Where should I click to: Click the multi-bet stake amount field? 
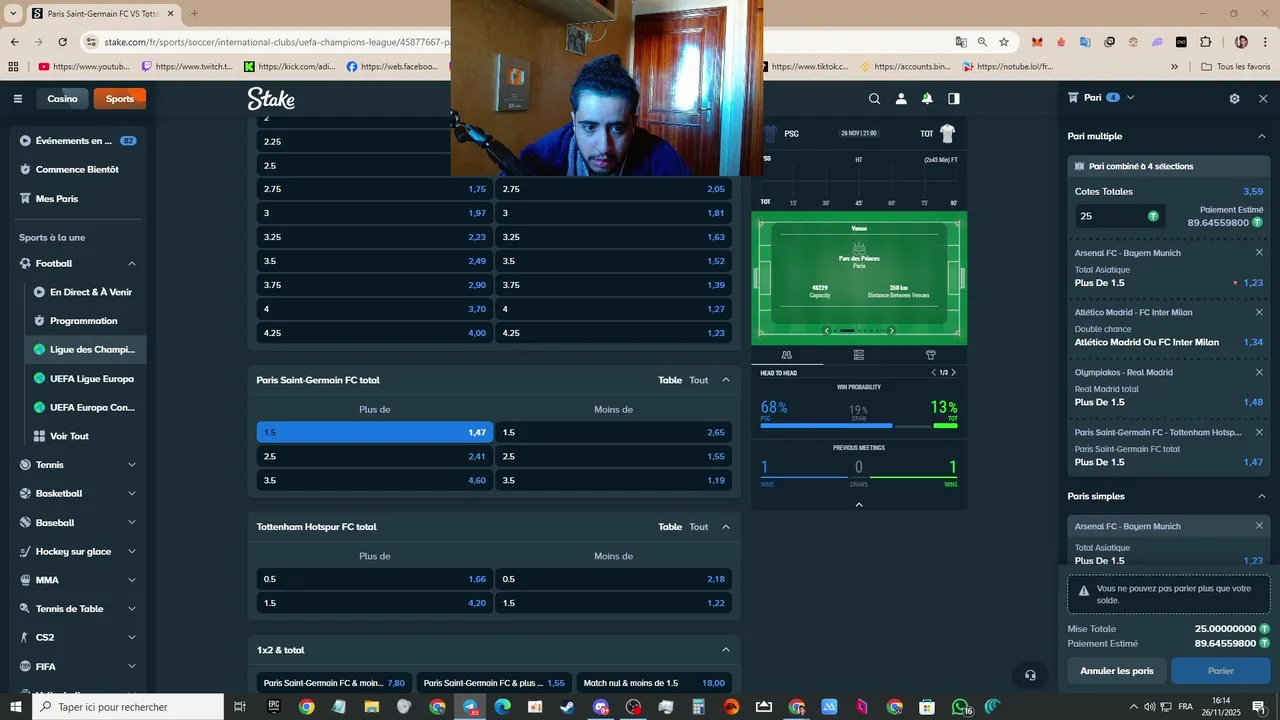(1119, 216)
